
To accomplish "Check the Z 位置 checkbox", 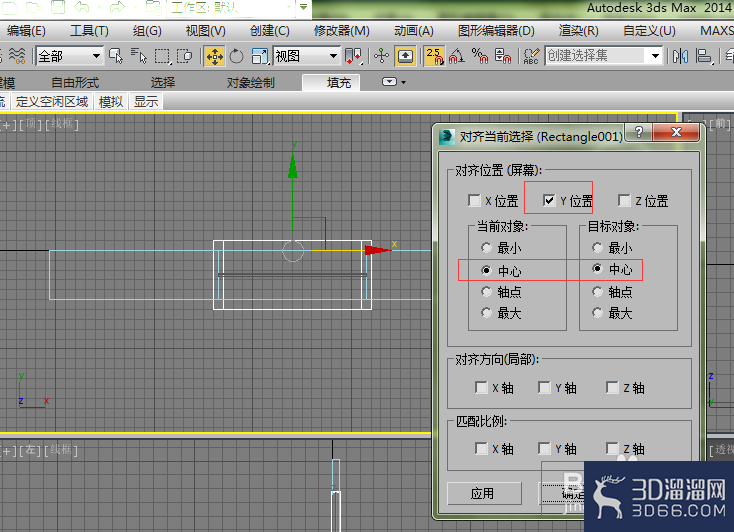I will coord(624,200).
